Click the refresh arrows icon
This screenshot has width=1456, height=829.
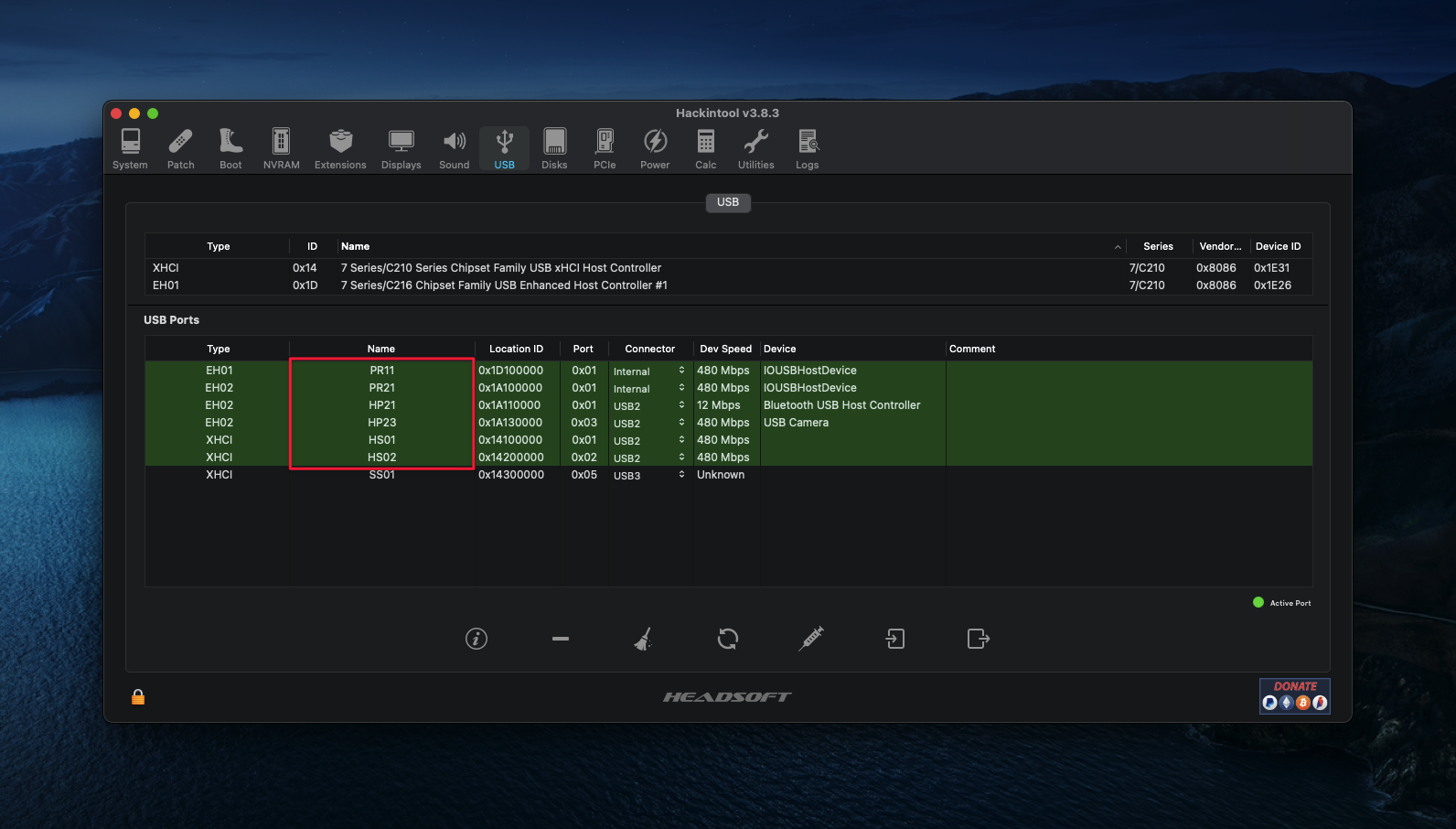728,639
